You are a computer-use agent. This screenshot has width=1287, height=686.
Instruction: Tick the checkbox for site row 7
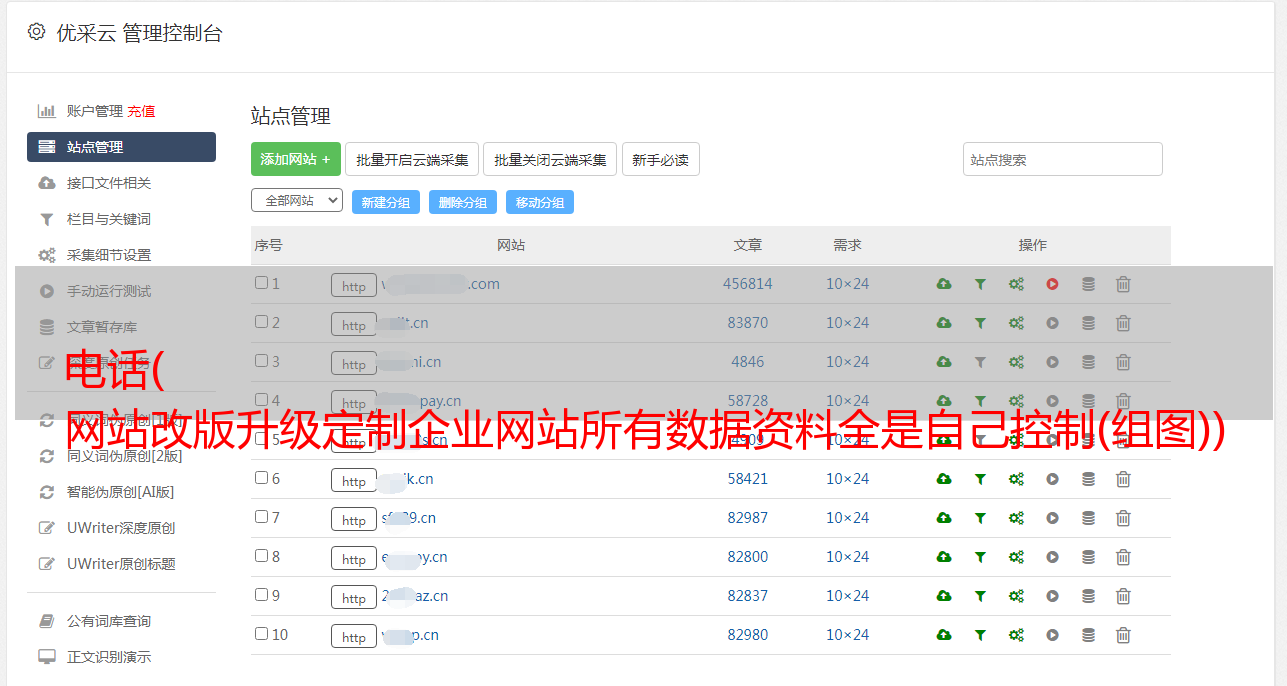click(x=261, y=517)
